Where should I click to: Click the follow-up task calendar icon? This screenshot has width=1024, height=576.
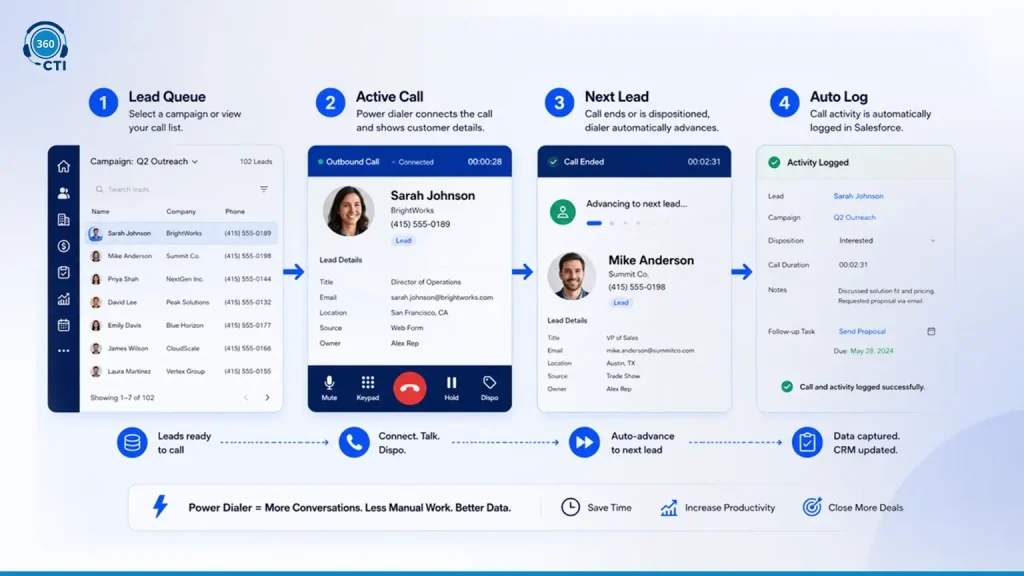[931, 331]
